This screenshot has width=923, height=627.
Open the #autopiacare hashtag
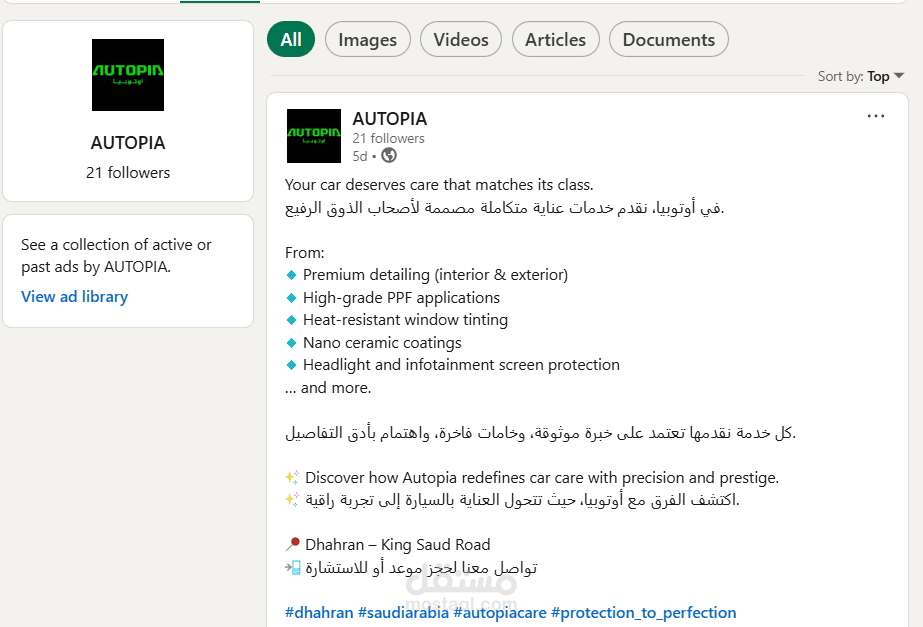pos(500,613)
